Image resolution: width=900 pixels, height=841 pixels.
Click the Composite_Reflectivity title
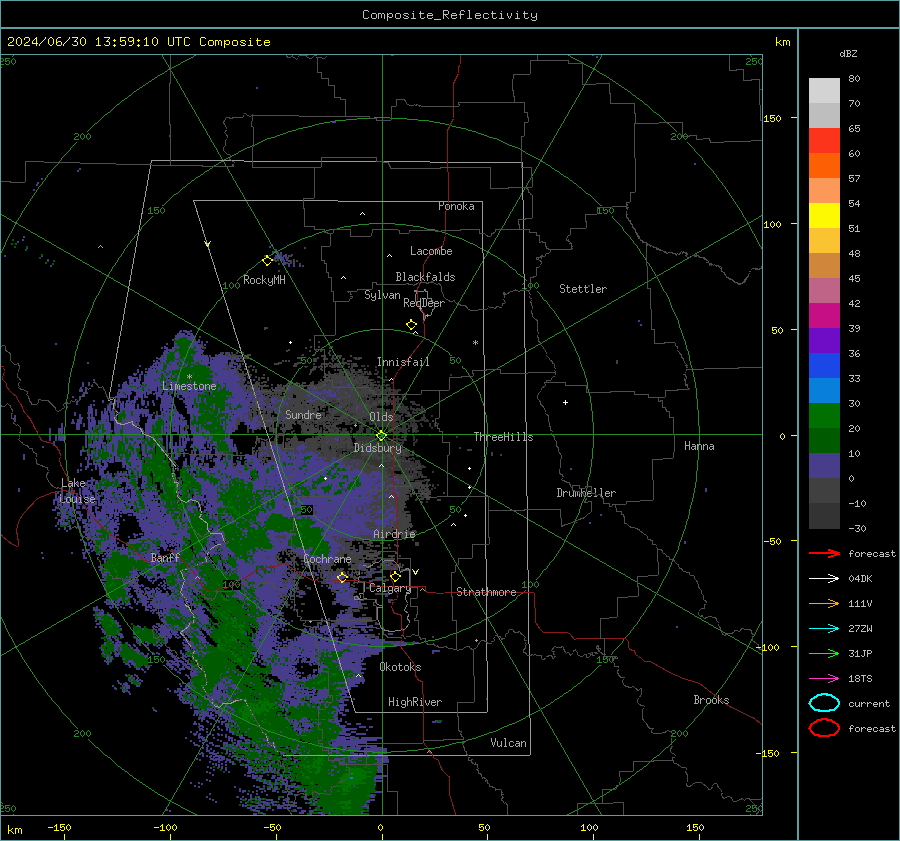pyautogui.click(x=449, y=15)
